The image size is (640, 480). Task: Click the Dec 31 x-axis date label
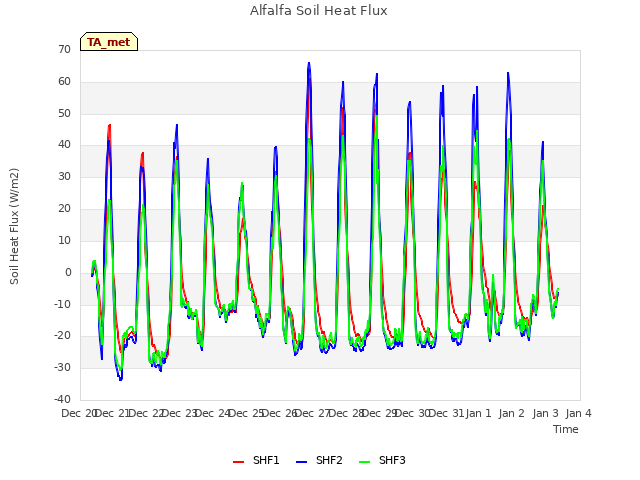tap(447, 413)
